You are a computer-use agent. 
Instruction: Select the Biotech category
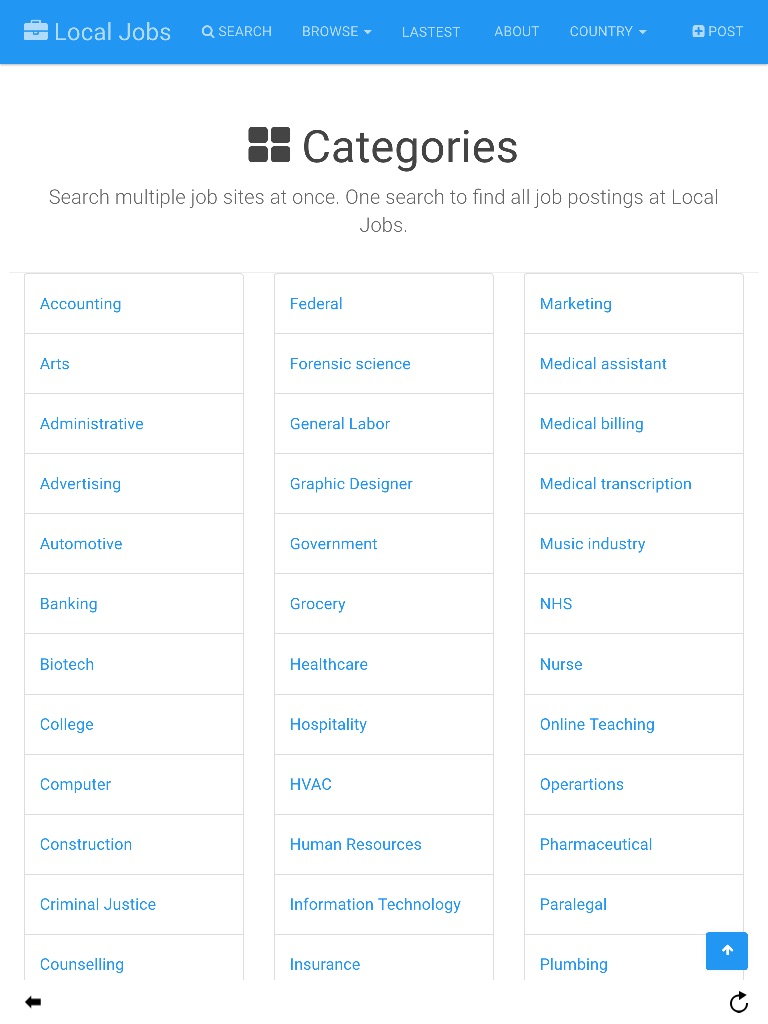(x=67, y=664)
